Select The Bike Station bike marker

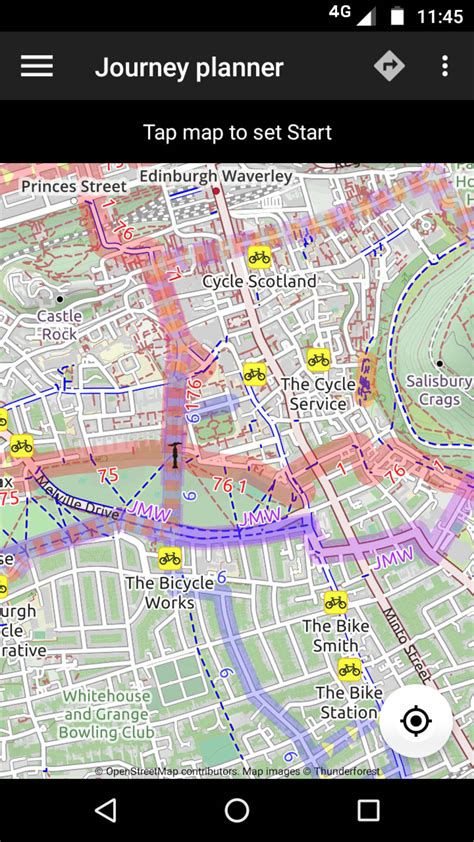tap(349, 670)
